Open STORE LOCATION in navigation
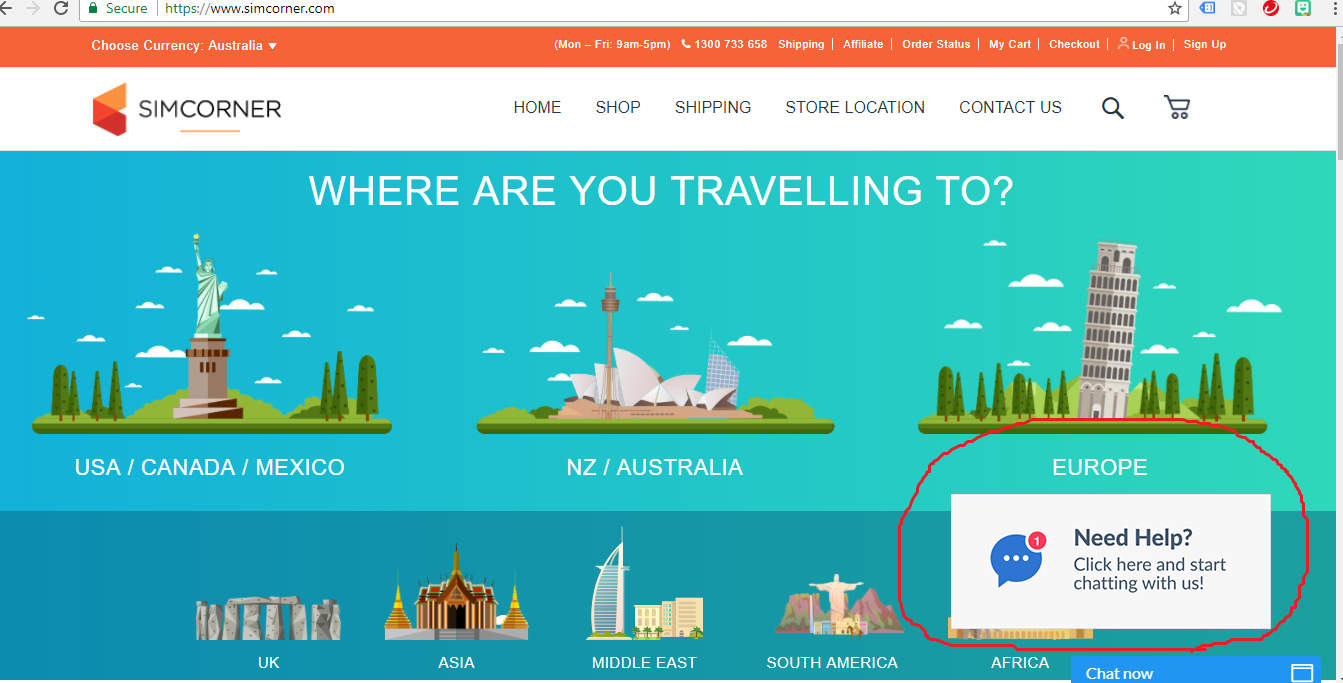This screenshot has width=1343, height=683. (x=855, y=108)
